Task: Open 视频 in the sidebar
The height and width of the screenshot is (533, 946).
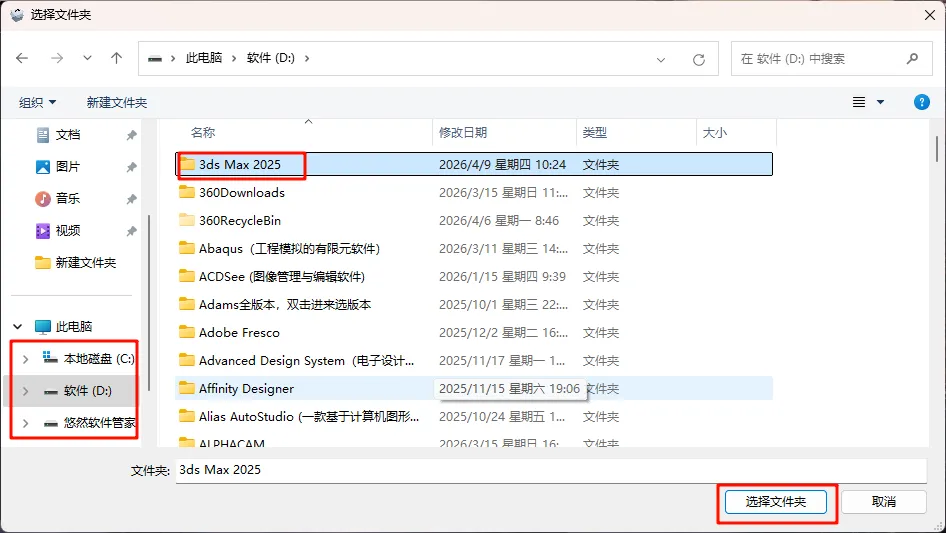Action: (68, 231)
